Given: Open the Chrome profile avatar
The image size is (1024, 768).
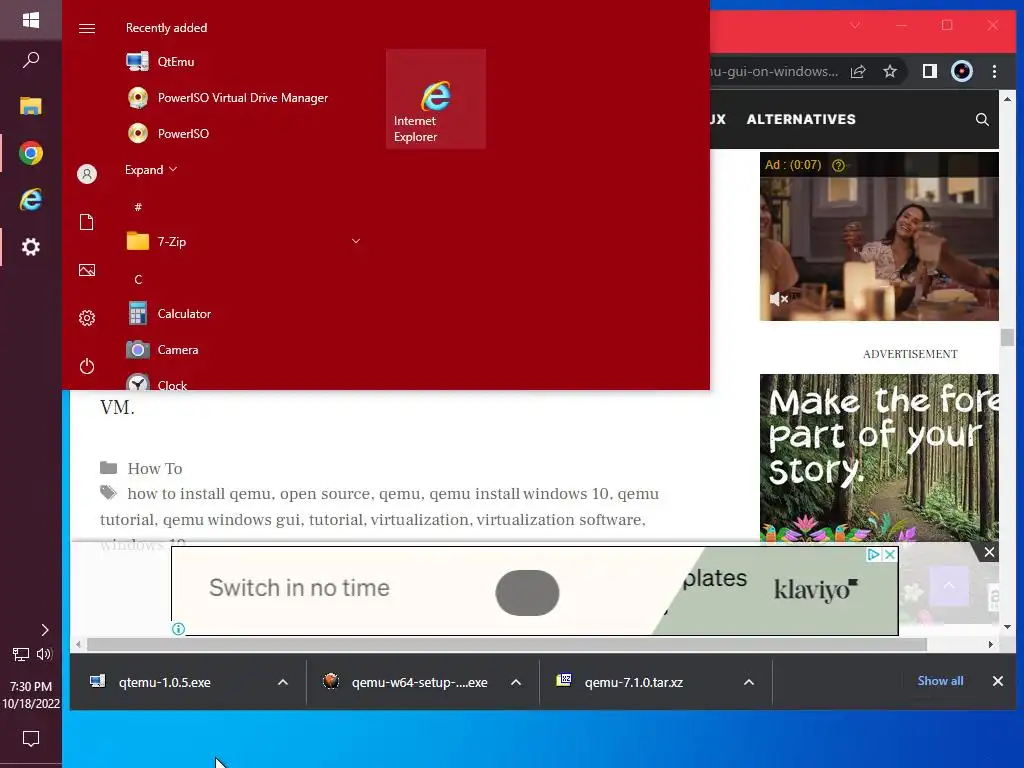Looking at the screenshot, I should pos(961,71).
